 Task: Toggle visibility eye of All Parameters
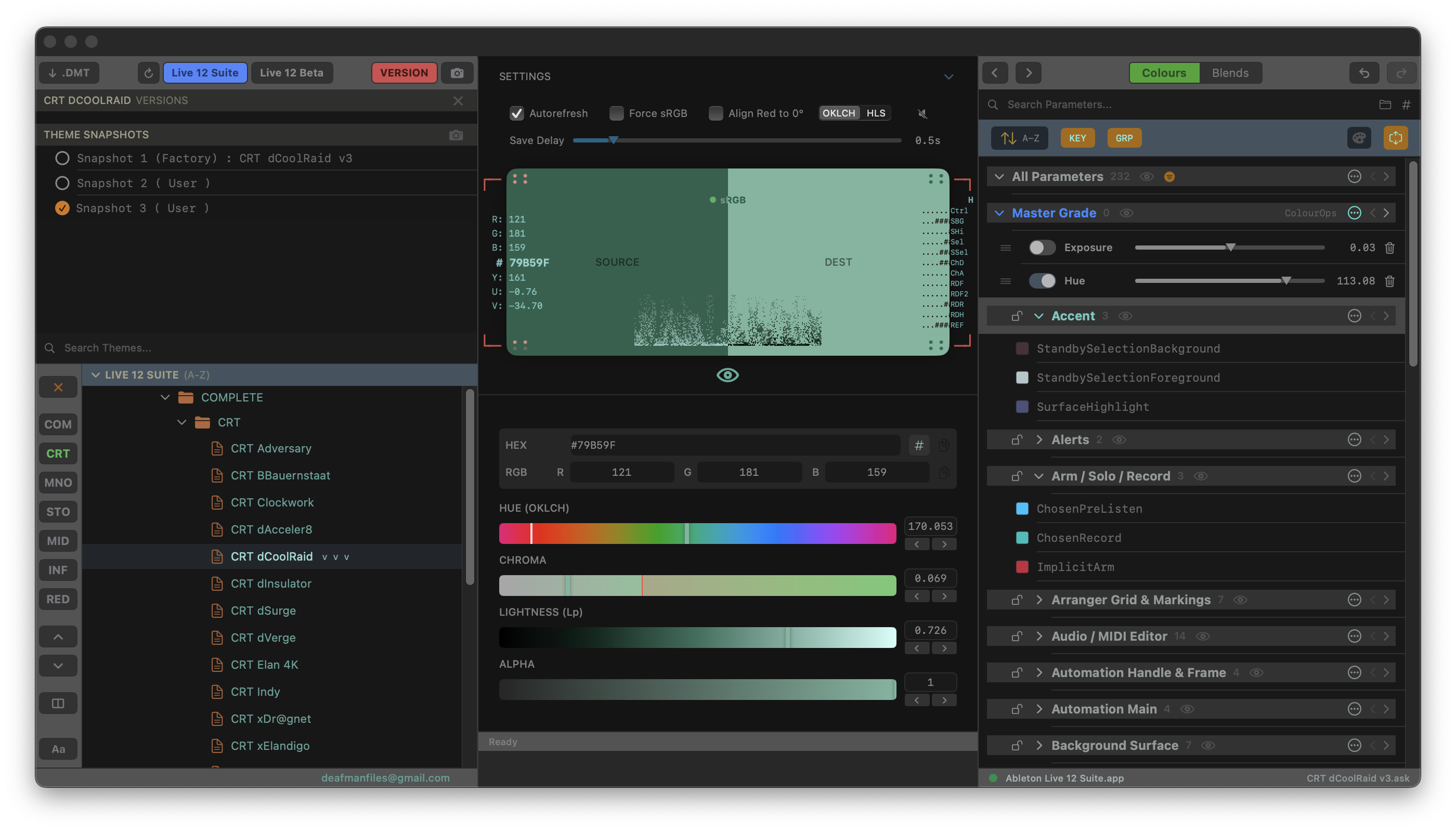point(1146,177)
